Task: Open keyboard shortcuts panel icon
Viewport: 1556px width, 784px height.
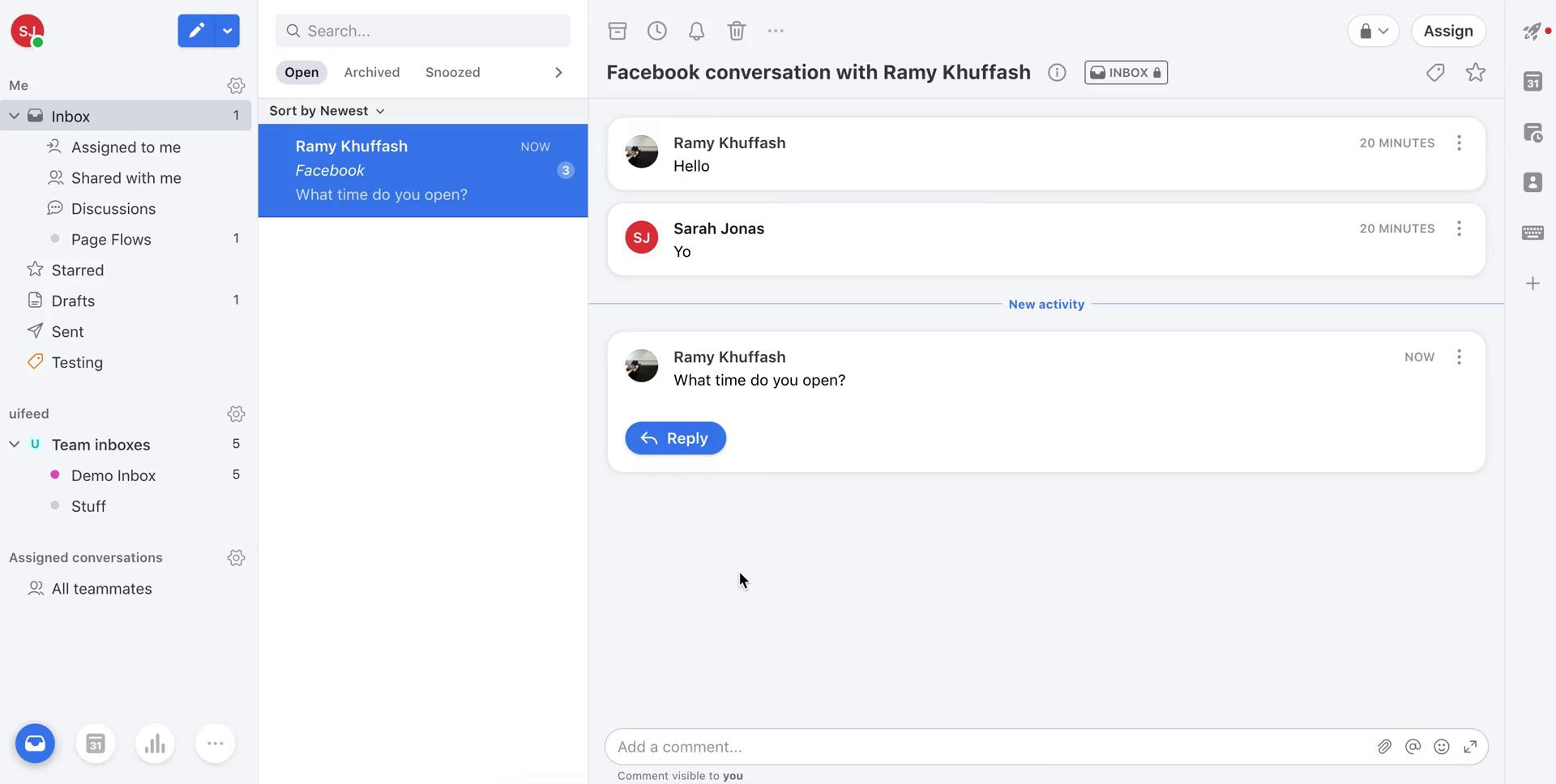Action: [x=1532, y=233]
